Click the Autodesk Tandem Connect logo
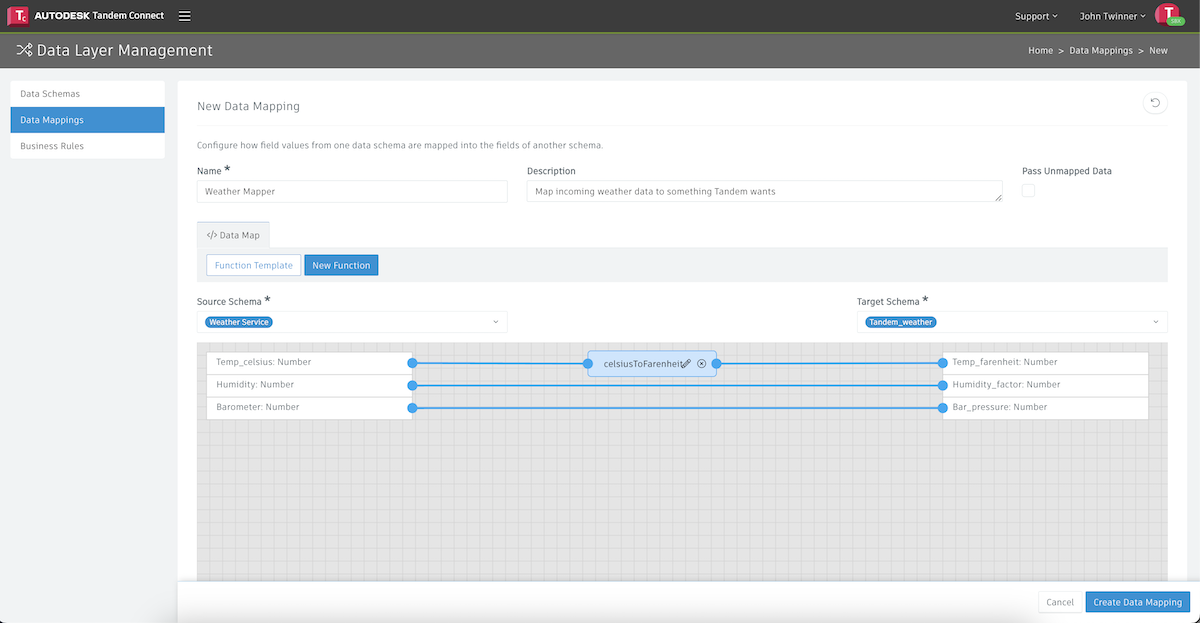1200x623 pixels. [86, 16]
